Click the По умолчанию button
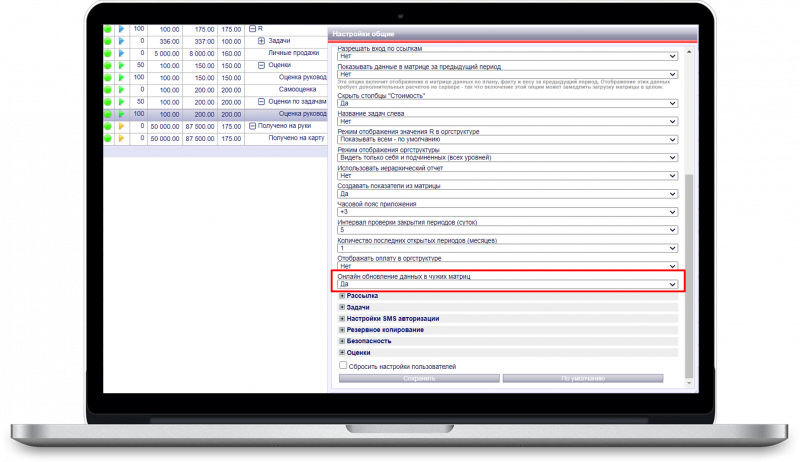The image size is (800, 462). click(583, 378)
